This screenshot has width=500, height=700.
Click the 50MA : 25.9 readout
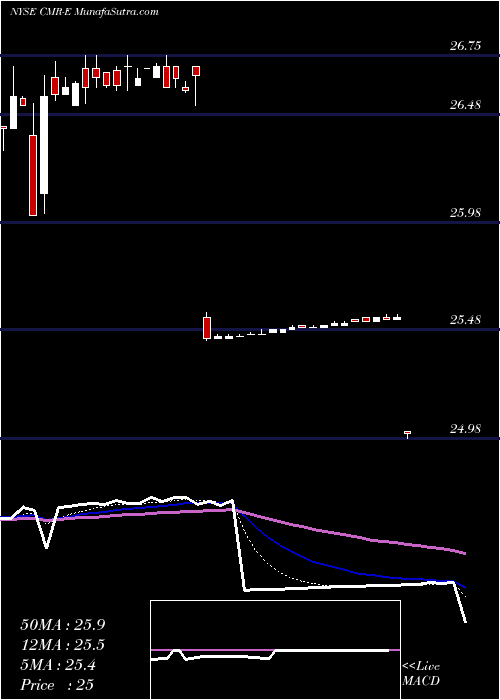coord(62,625)
